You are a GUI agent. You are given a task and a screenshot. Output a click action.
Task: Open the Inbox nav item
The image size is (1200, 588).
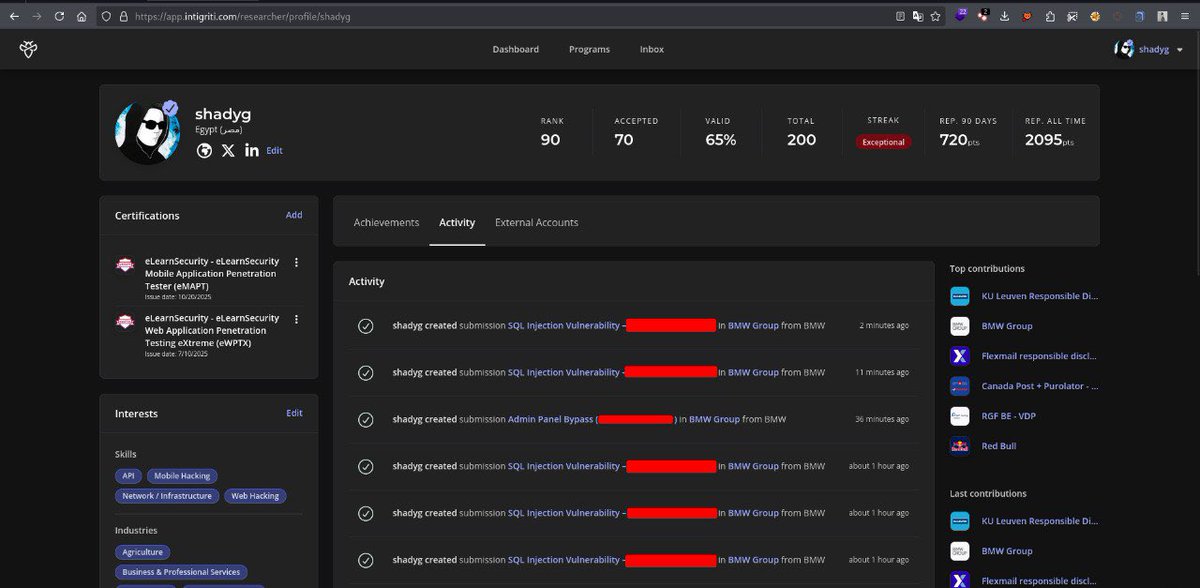click(x=652, y=49)
